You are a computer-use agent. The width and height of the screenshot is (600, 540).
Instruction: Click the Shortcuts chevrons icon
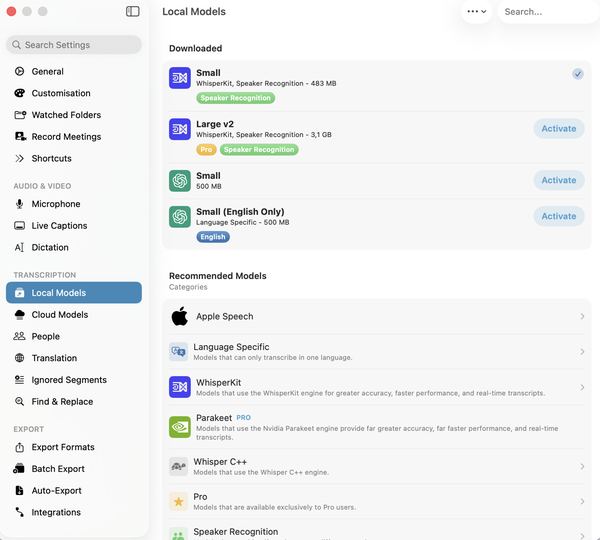[20, 158]
